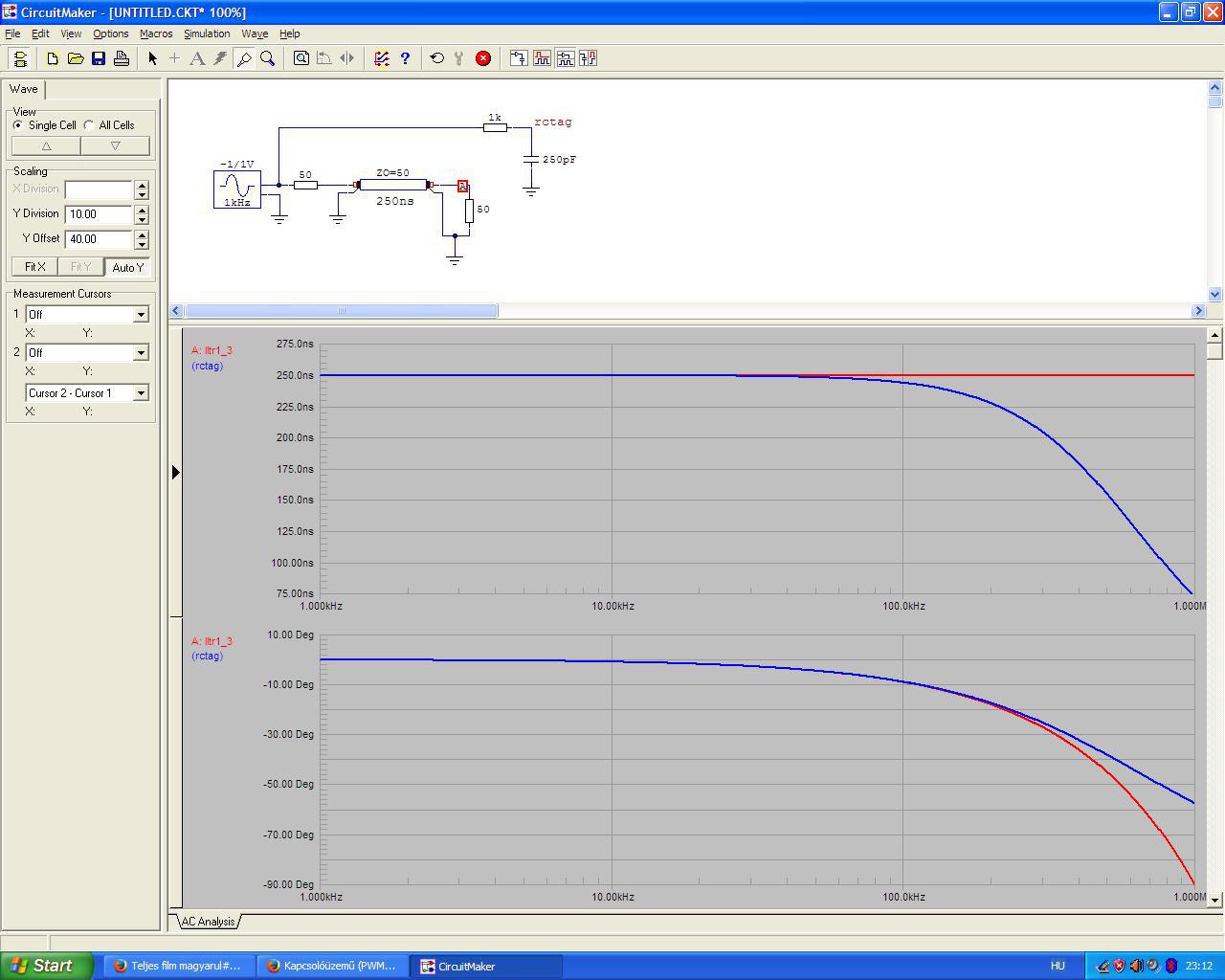Image resolution: width=1225 pixels, height=980 pixels.
Task: Click the red digital waveform icon
Action: coord(542,58)
